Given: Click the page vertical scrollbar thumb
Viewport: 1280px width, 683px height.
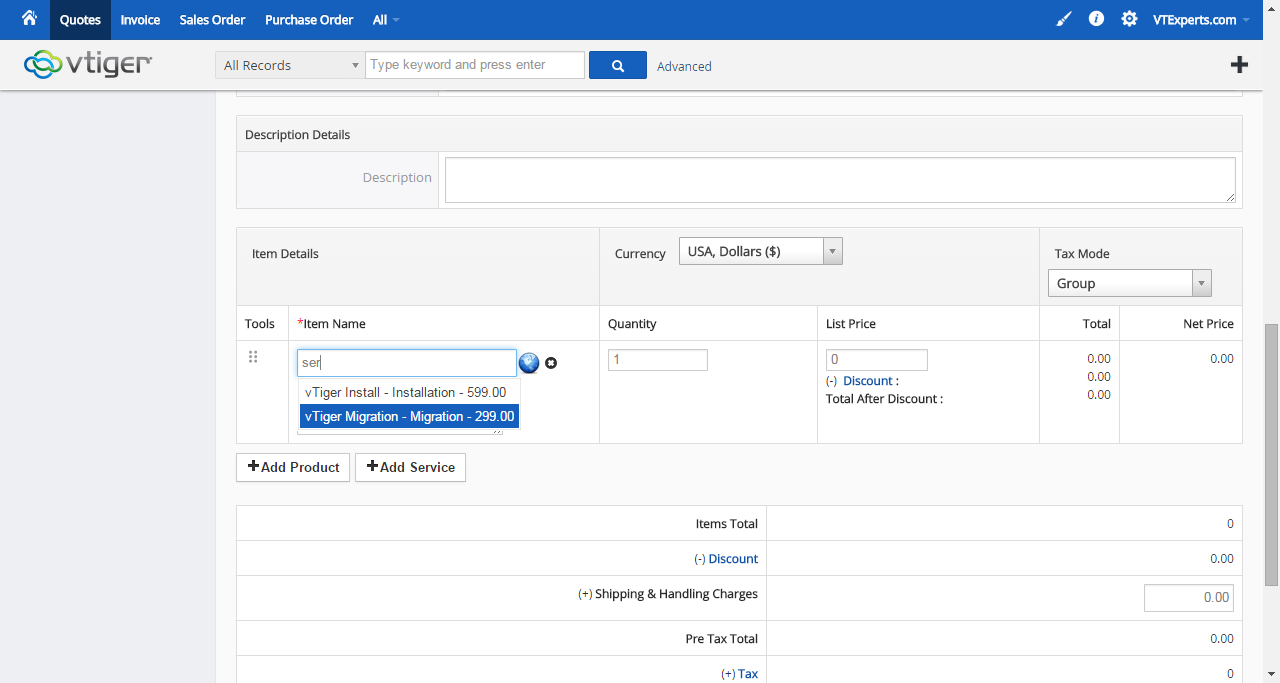Looking at the screenshot, I should pyautogui.click(x=1271, y=454).
